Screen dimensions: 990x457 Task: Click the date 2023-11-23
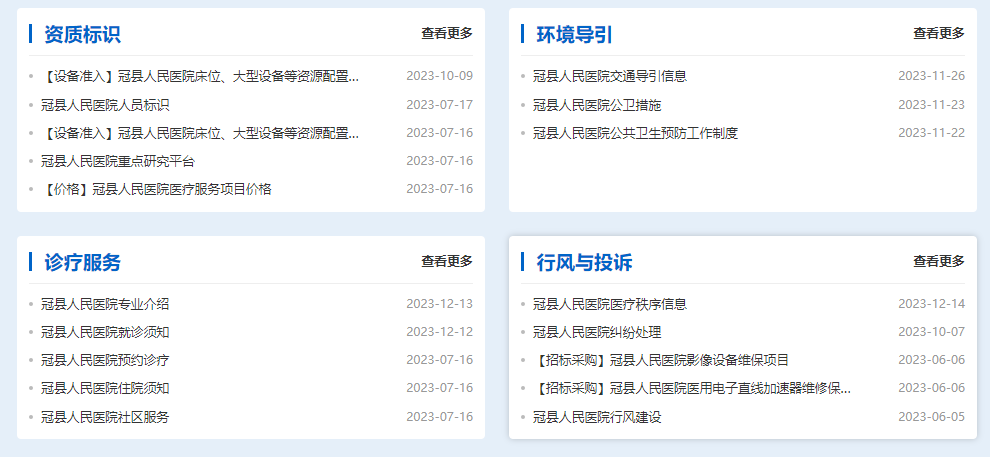pyautogui.click(x=931, y=105)
